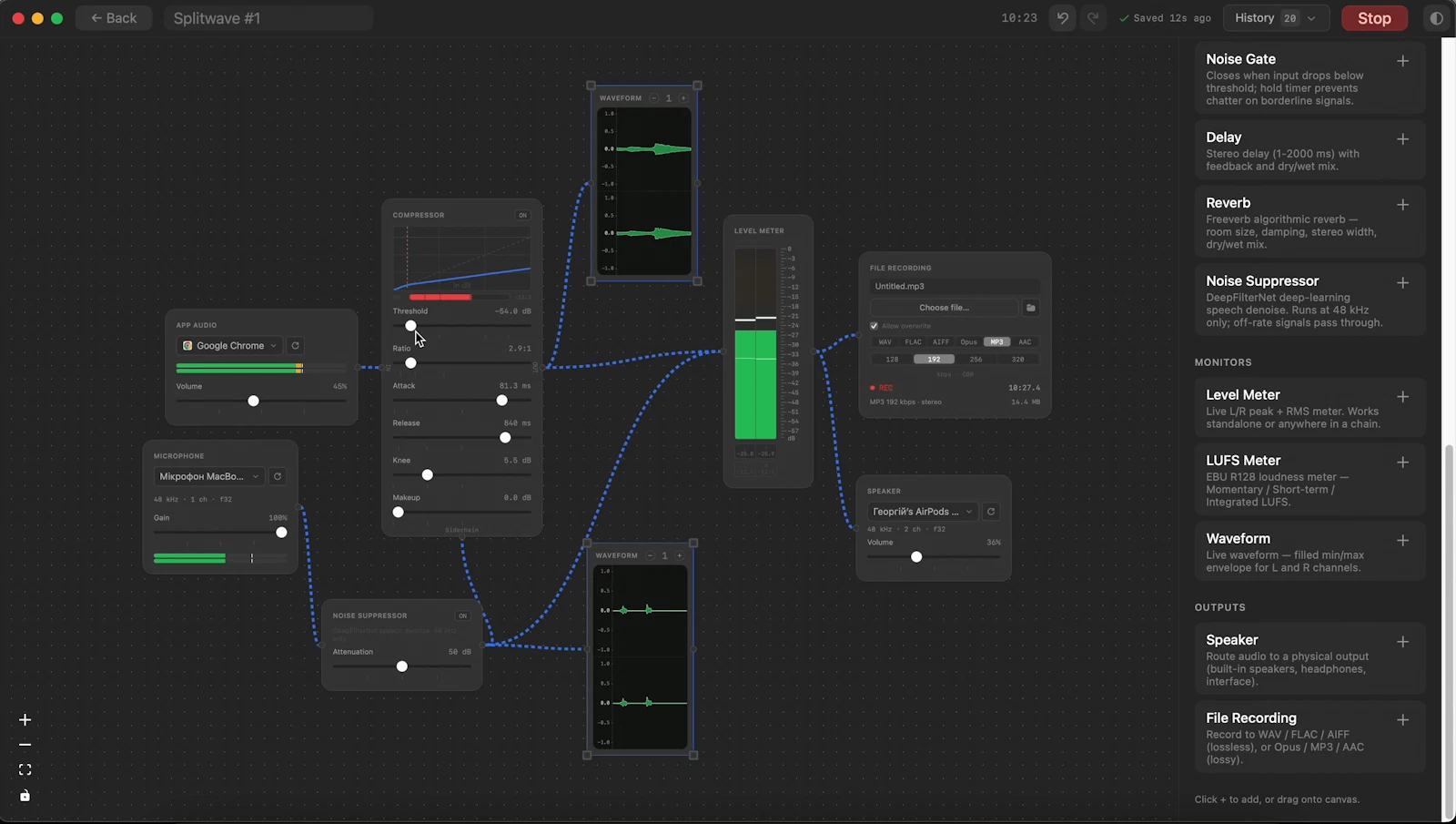Refresh the Microphone device list

278,476
